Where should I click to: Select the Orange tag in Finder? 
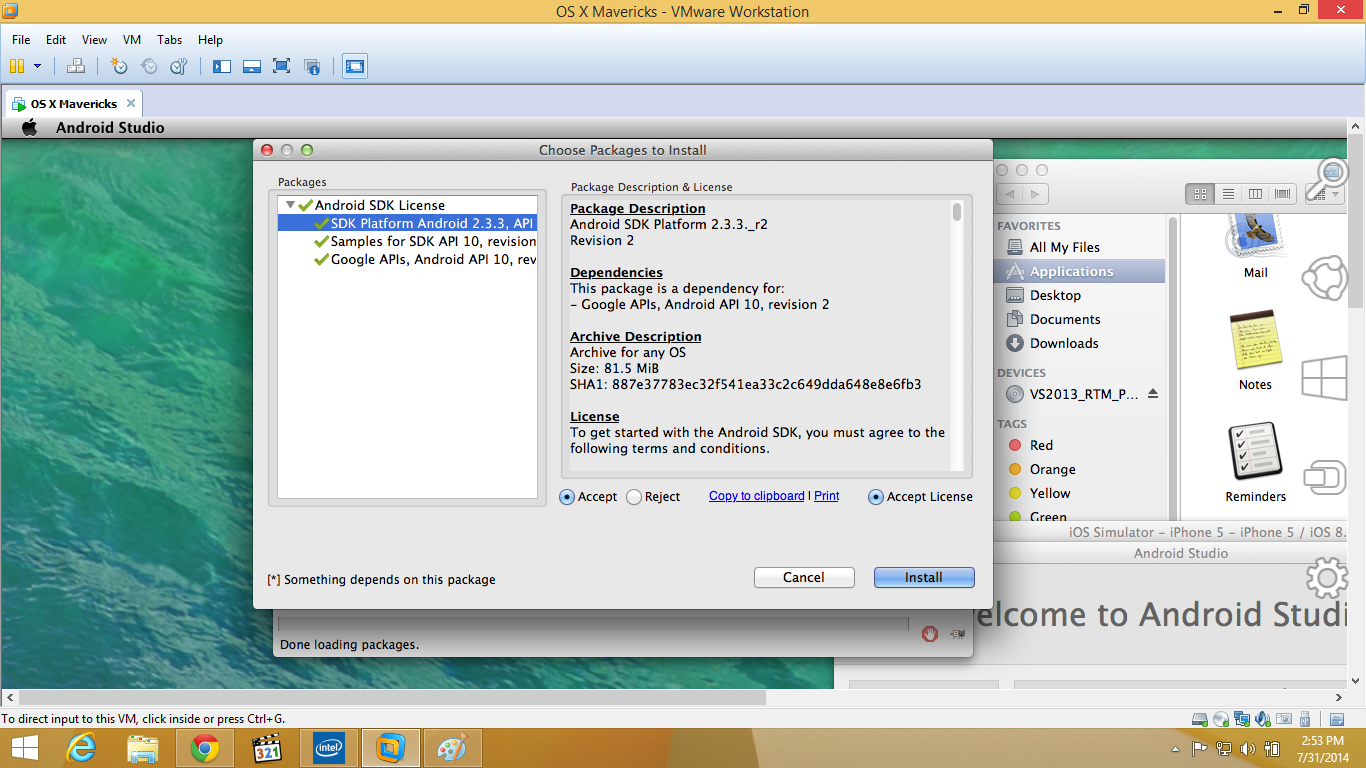pos(1052,469)
